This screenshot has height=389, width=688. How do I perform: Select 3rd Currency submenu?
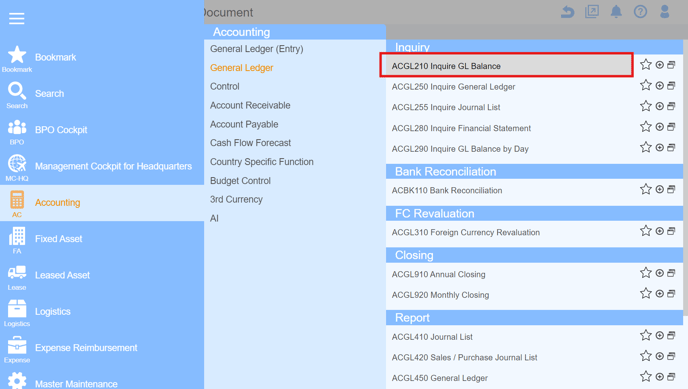click(x=236, y=200)
